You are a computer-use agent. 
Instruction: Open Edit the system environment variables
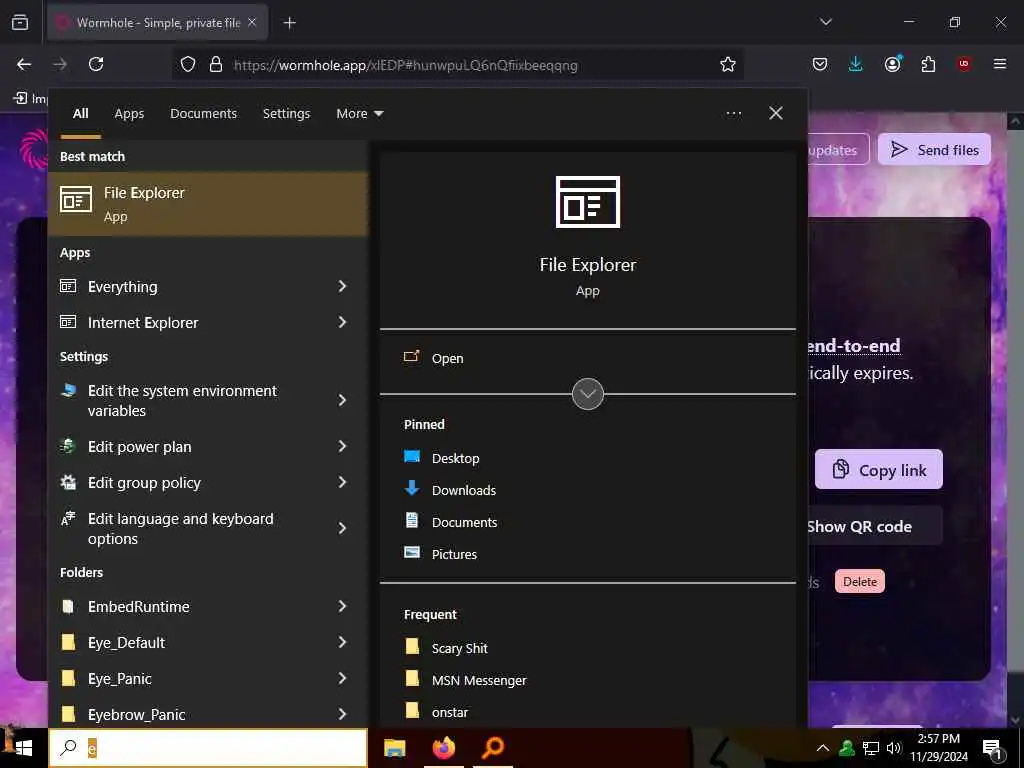coord(182,400)
